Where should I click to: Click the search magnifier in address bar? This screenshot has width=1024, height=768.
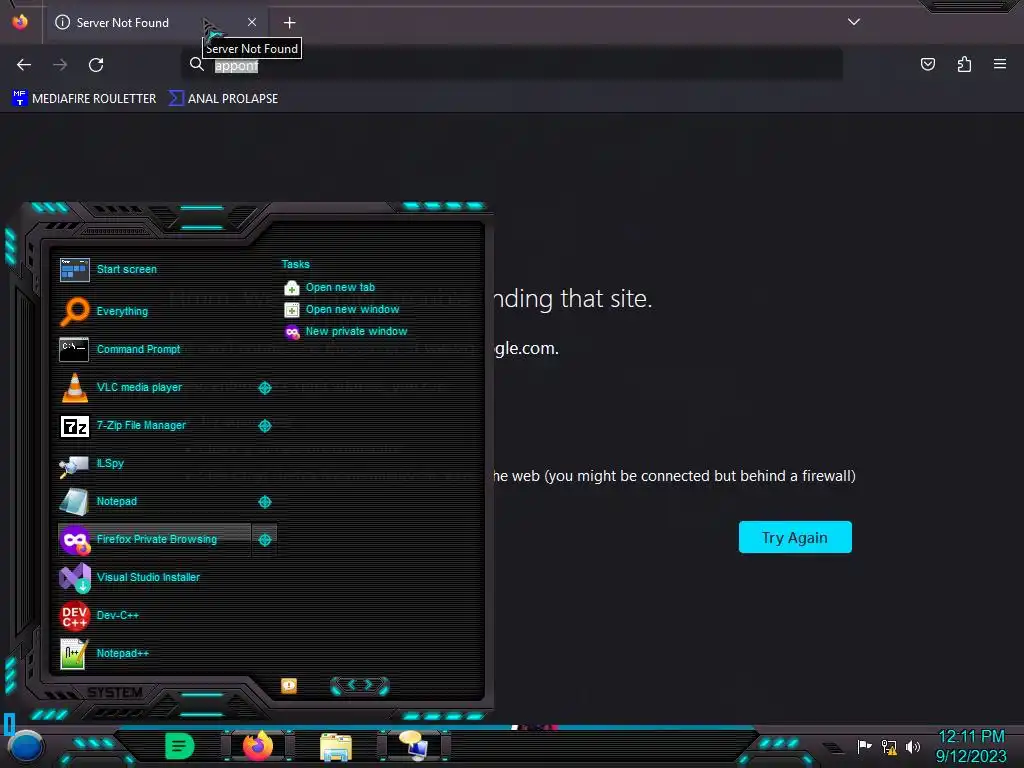197,64
